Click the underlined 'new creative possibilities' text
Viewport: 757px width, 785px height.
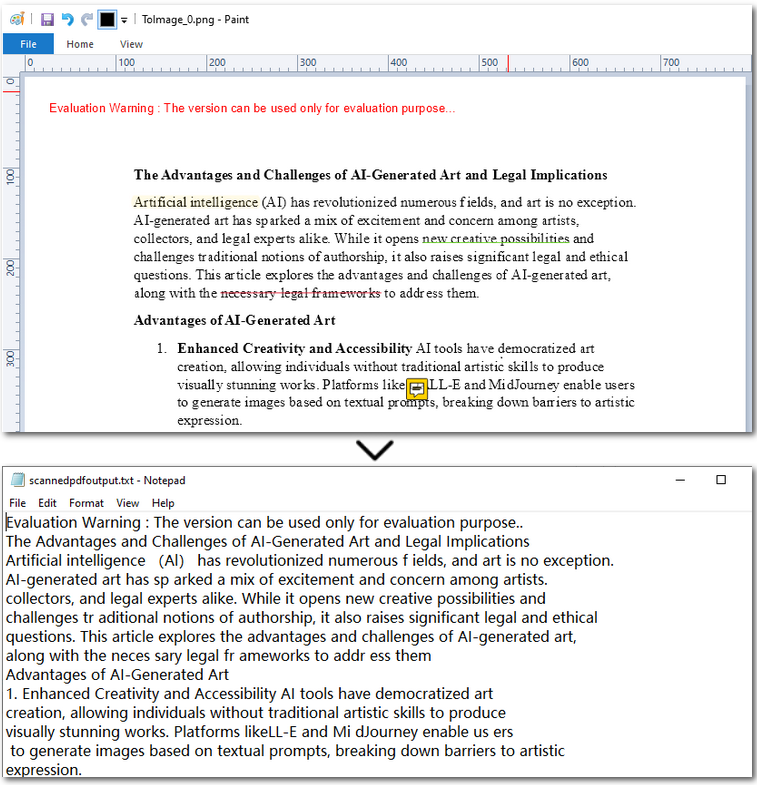pyautogui.click(x=496, y=239)
